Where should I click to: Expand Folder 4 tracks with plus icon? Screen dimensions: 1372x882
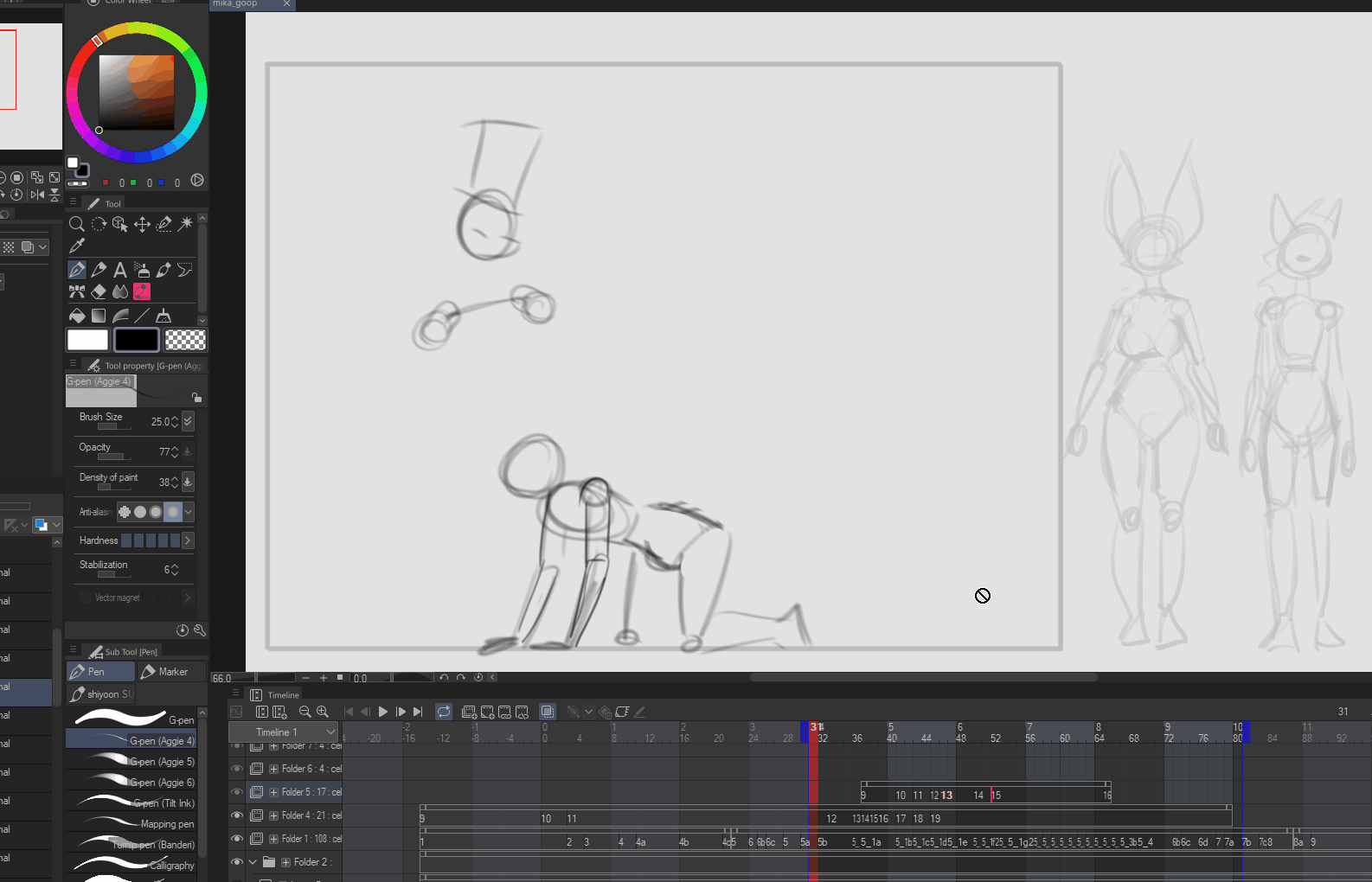pos(274,815)
